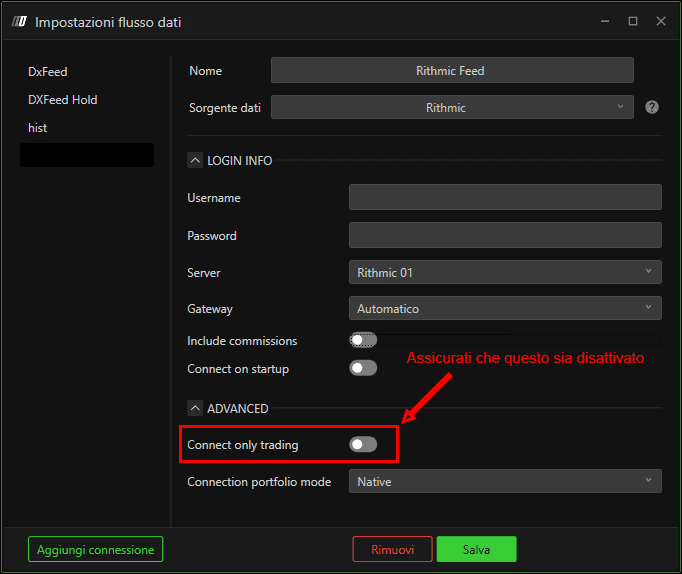Click the app logo in title bar

point(20,21)
